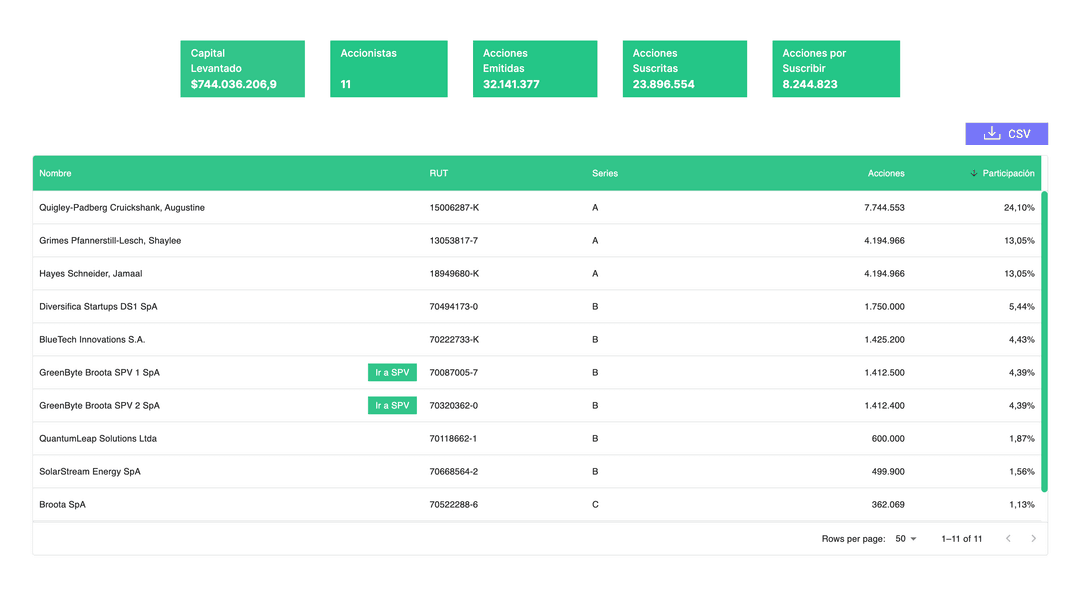Select the Acciones Emitidas card
The image size is (1080, 608).
[534, 69]
